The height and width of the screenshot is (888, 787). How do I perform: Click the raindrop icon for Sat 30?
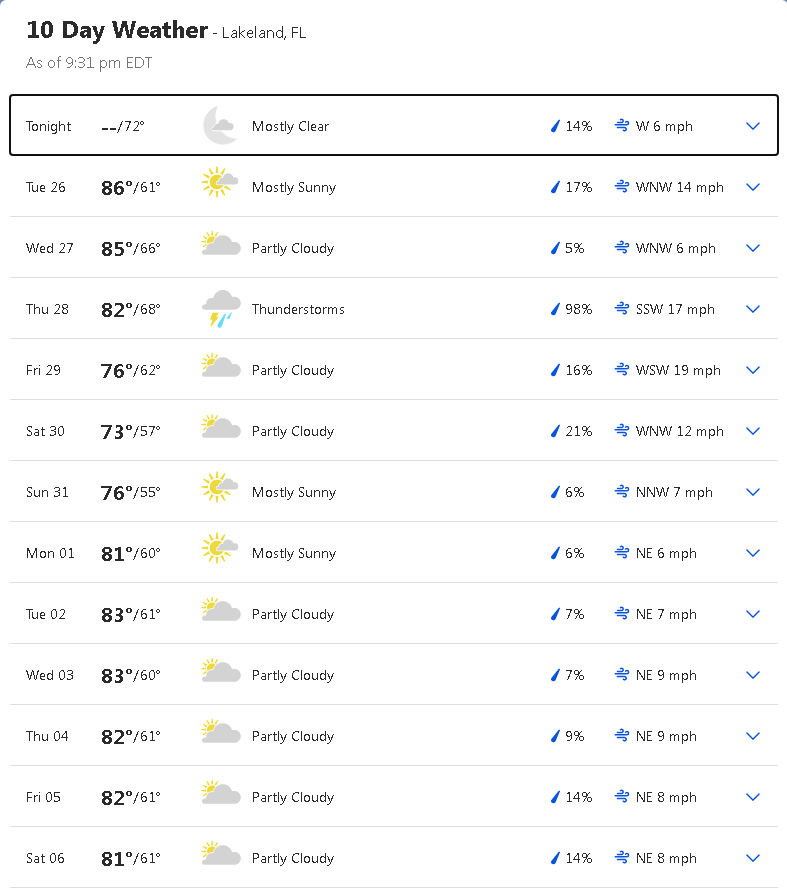click(x=555, y=431)
